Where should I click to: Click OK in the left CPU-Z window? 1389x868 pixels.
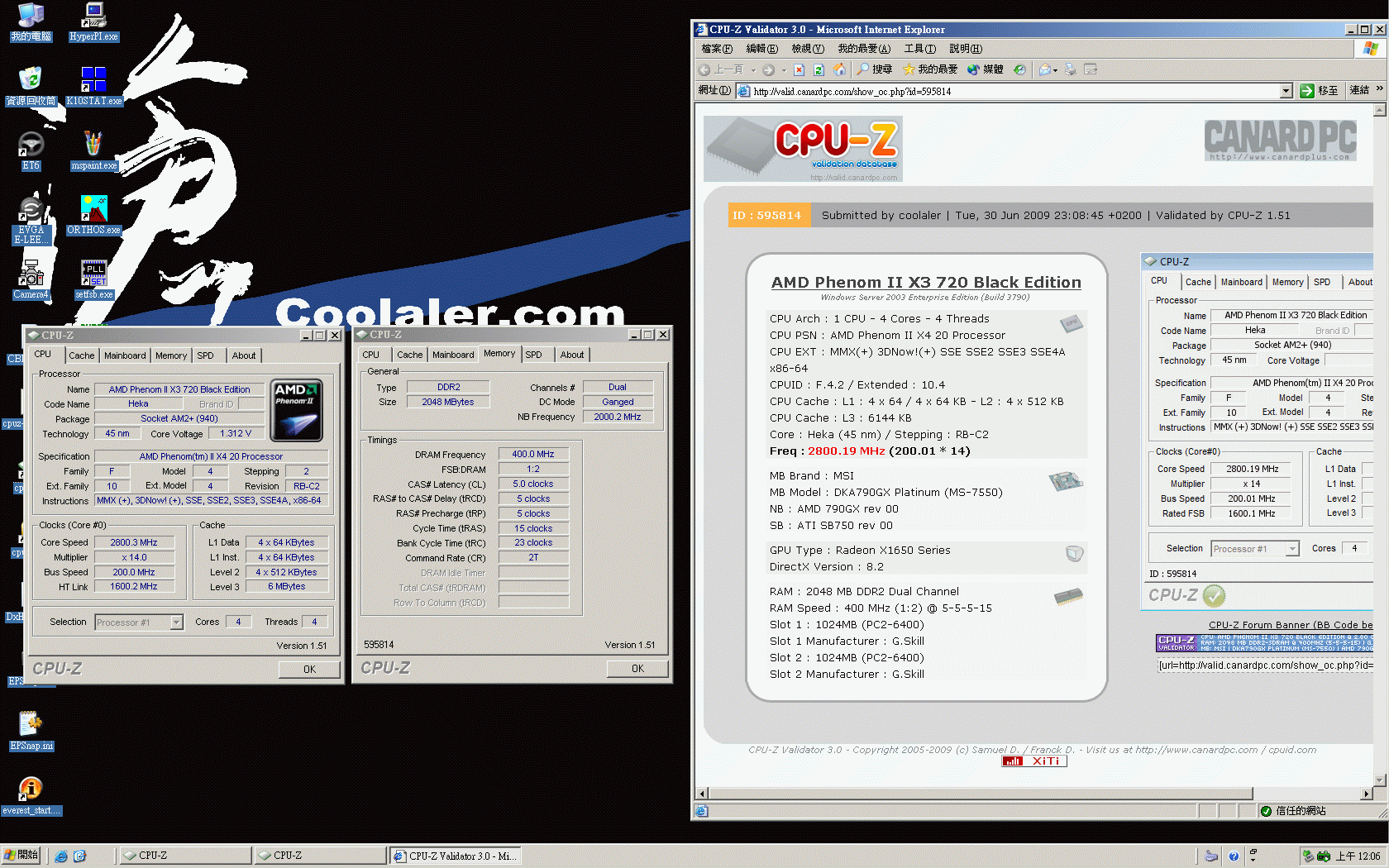pyautogui.click(x=309, y=670)
